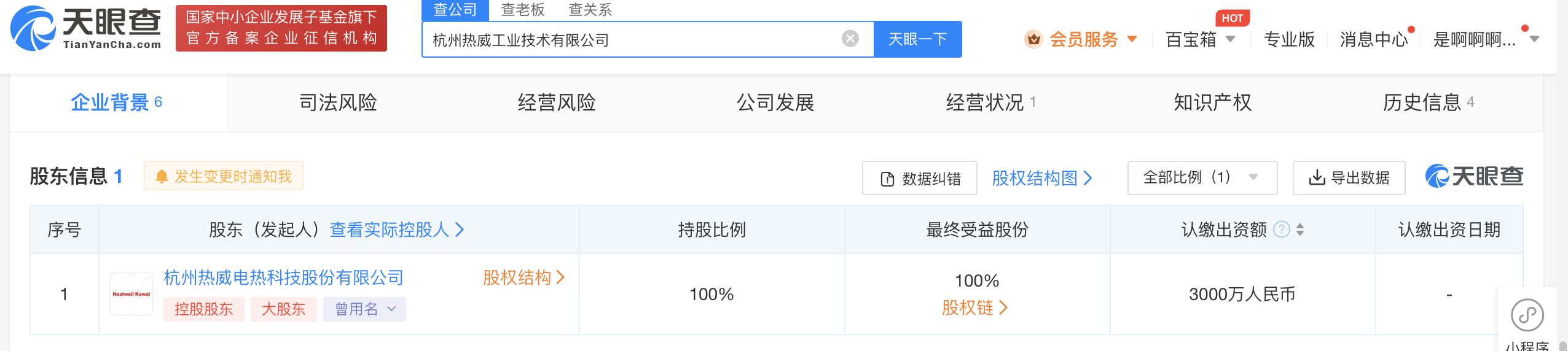The image size is (1568, 351).
Task: Sort by 认缴出资额 using sort arrows
Action: click(x=1300, y=229)
